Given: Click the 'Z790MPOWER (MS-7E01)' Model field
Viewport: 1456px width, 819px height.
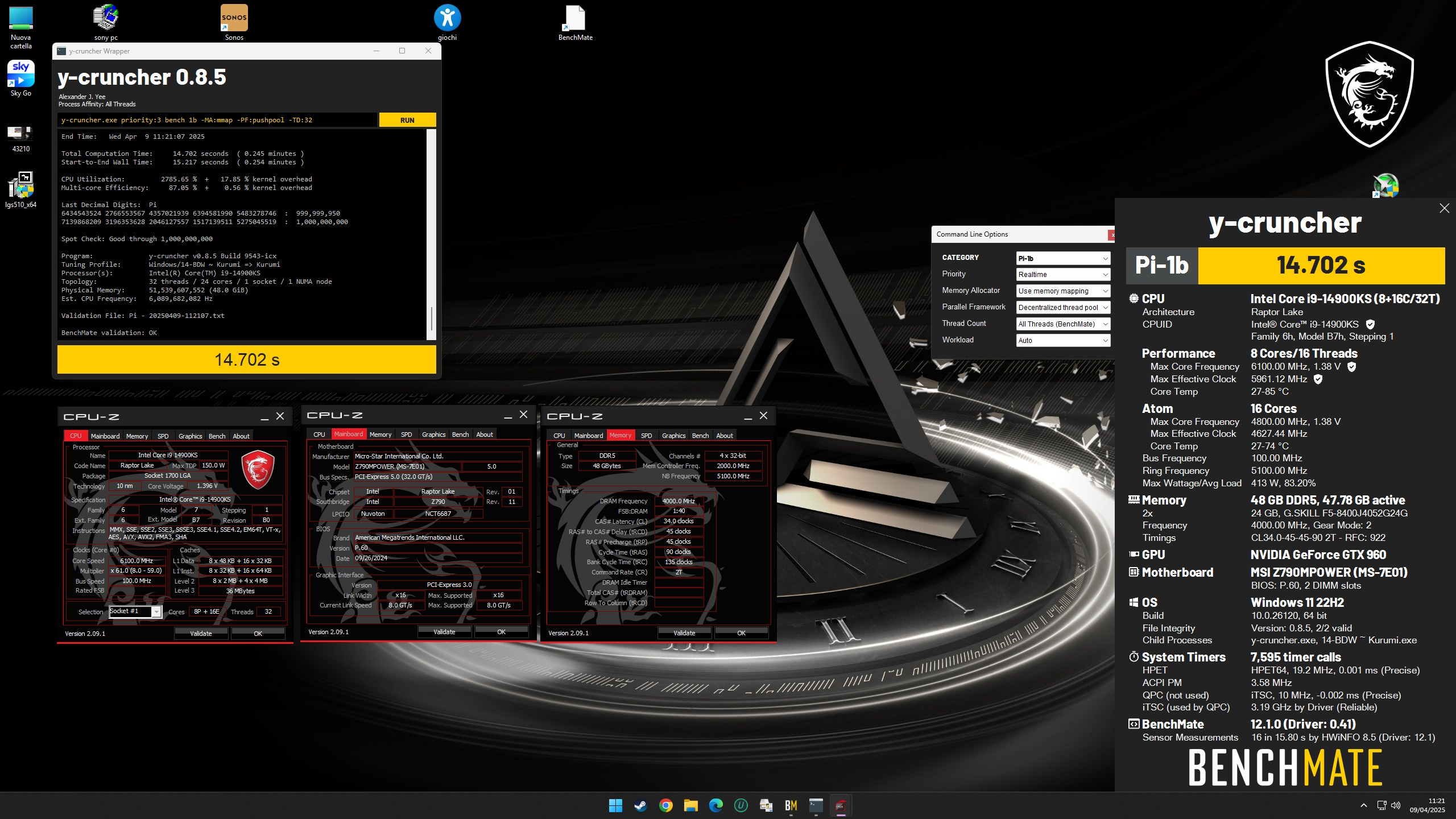Looking at the screenshot, I should click(x=408, y=466).
